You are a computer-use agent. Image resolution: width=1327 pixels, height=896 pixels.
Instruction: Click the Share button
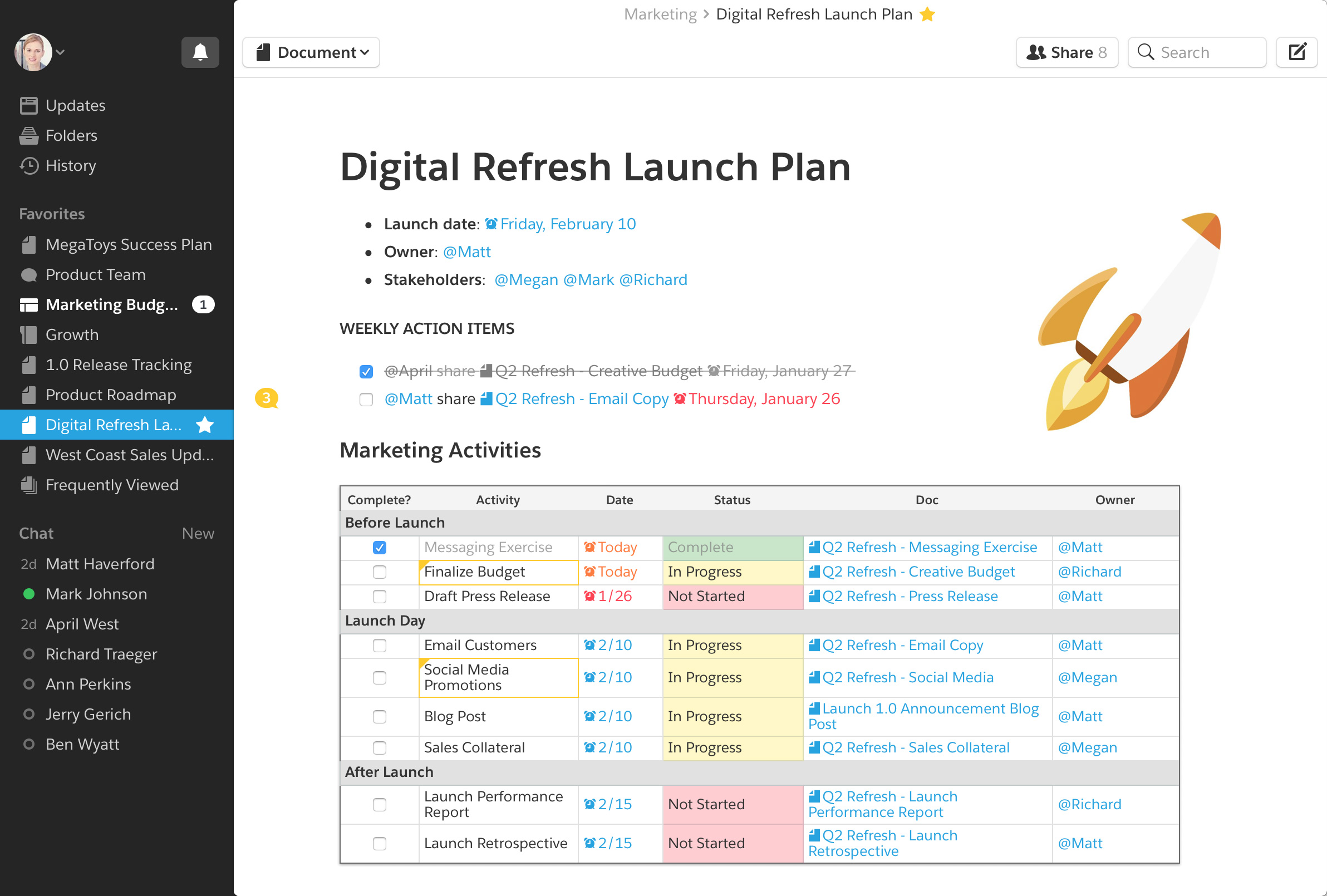pyautogui.click(x=1066, y=52)
